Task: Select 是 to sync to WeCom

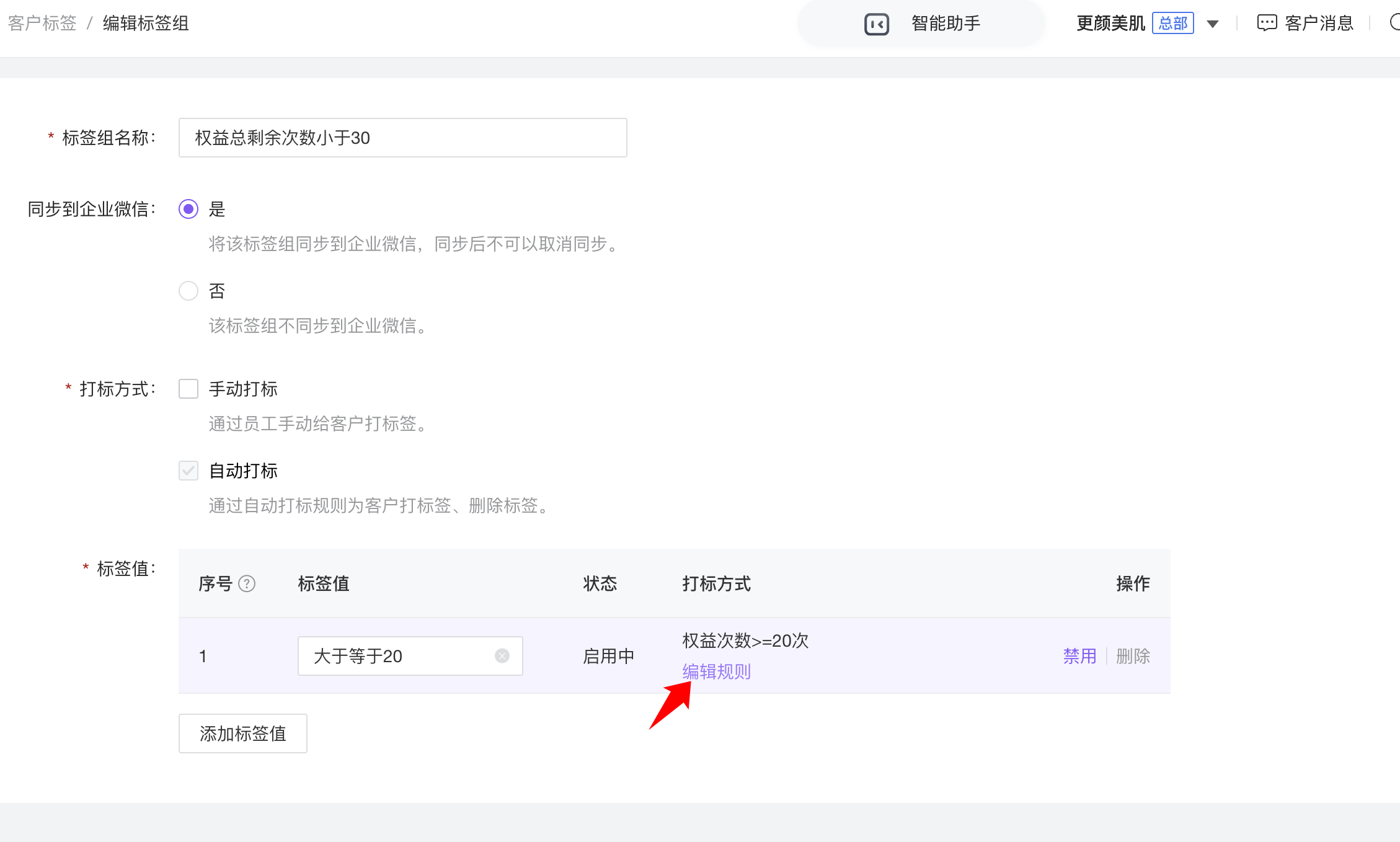Action: [188, 209]
